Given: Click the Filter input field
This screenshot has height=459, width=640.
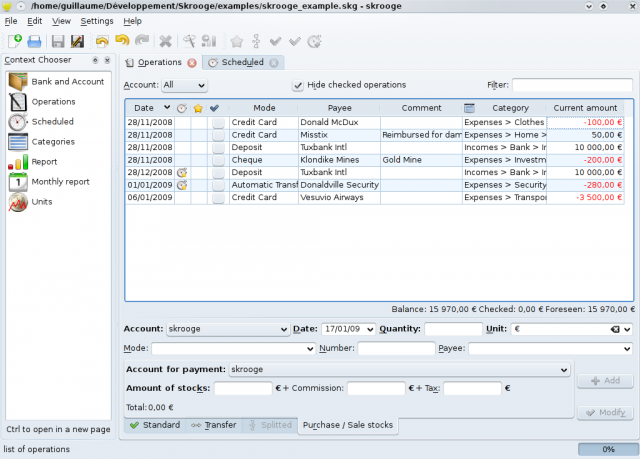Looking at the screenshot, I should 571,86.
